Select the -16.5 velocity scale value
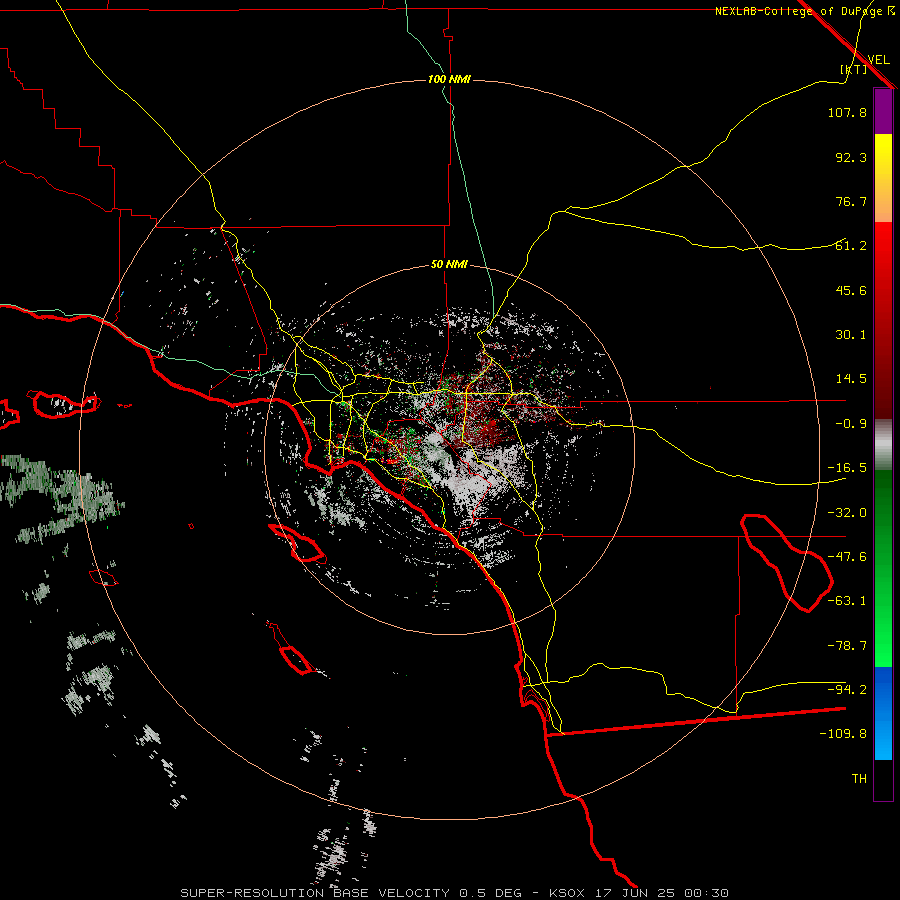Image resolution: width=900 pixels, height=900 pixels. 847,468
